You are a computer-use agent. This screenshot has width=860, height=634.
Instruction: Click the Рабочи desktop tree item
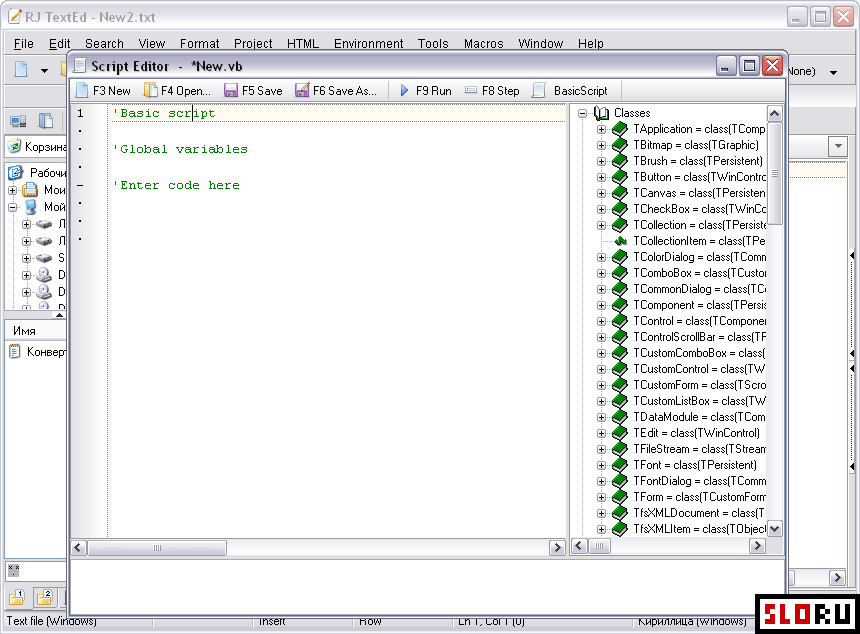tap(48, 173)
